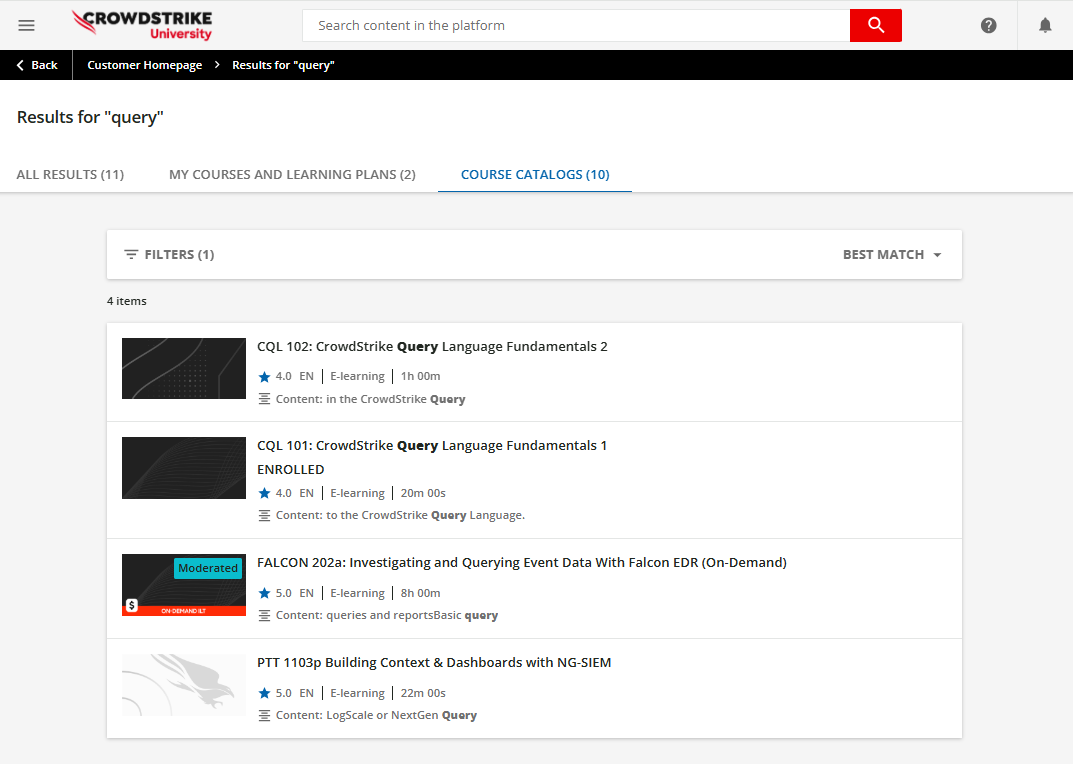Open the hamburger main menu
Screen dimensions: 1073x764
26,25
